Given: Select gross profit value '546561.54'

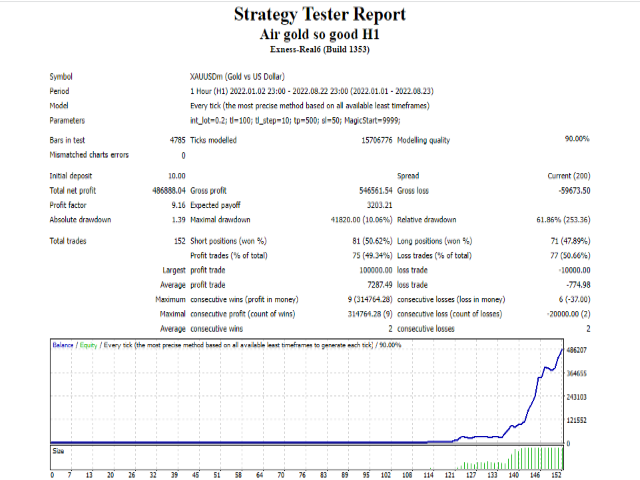Looking at the screenshot, I should pos(376,191).
